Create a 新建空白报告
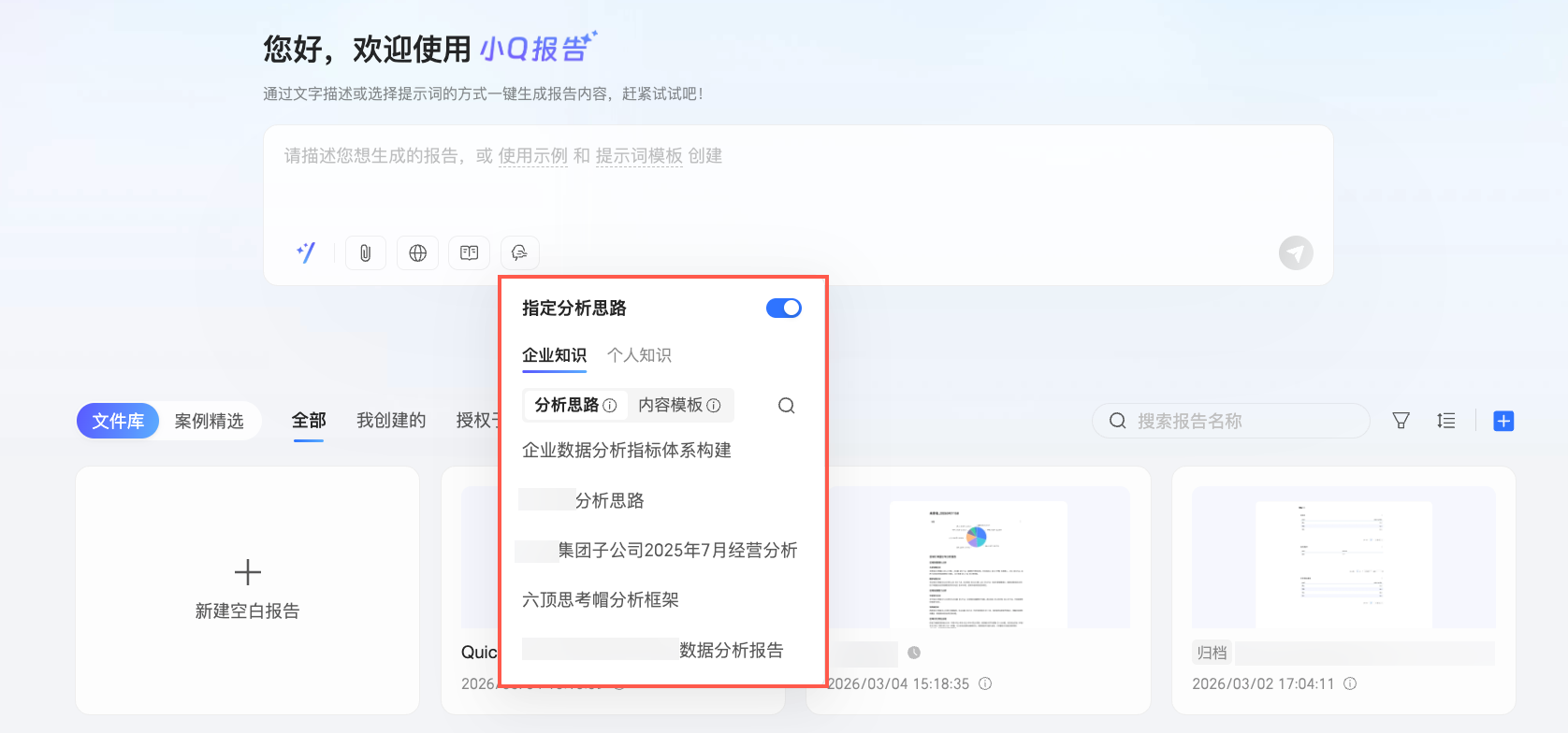Image resolution: width=1568 pixels, height=733 pixels. pyautogui.click(x=248, y=590)
